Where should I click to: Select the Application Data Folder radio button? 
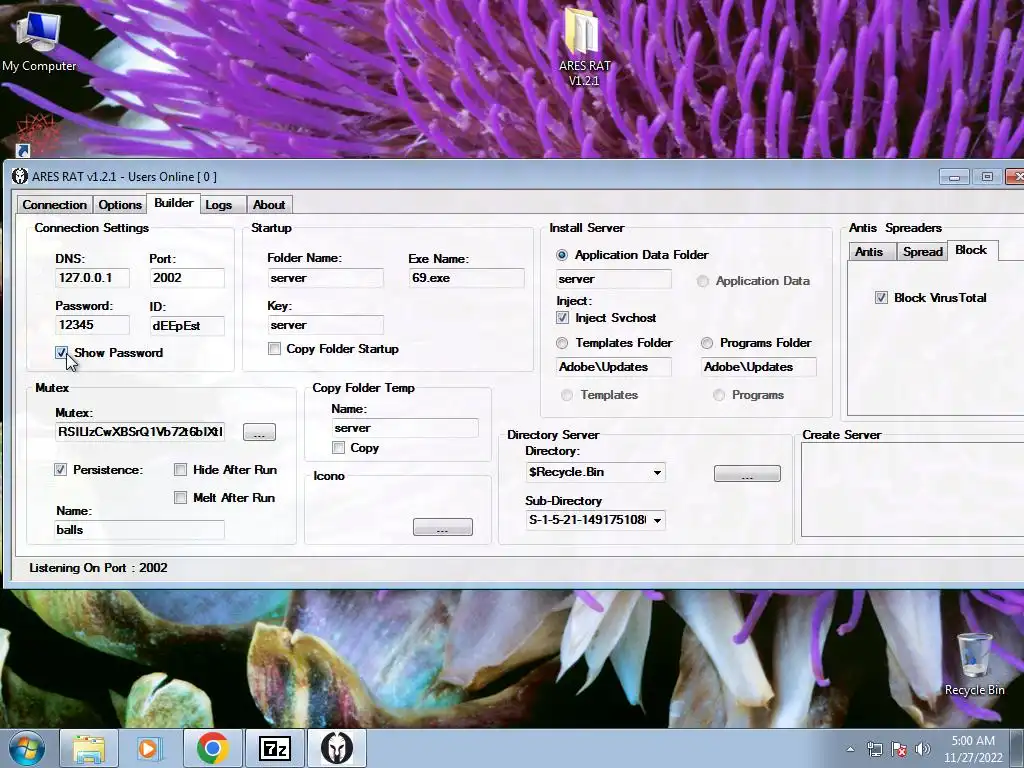562,255
